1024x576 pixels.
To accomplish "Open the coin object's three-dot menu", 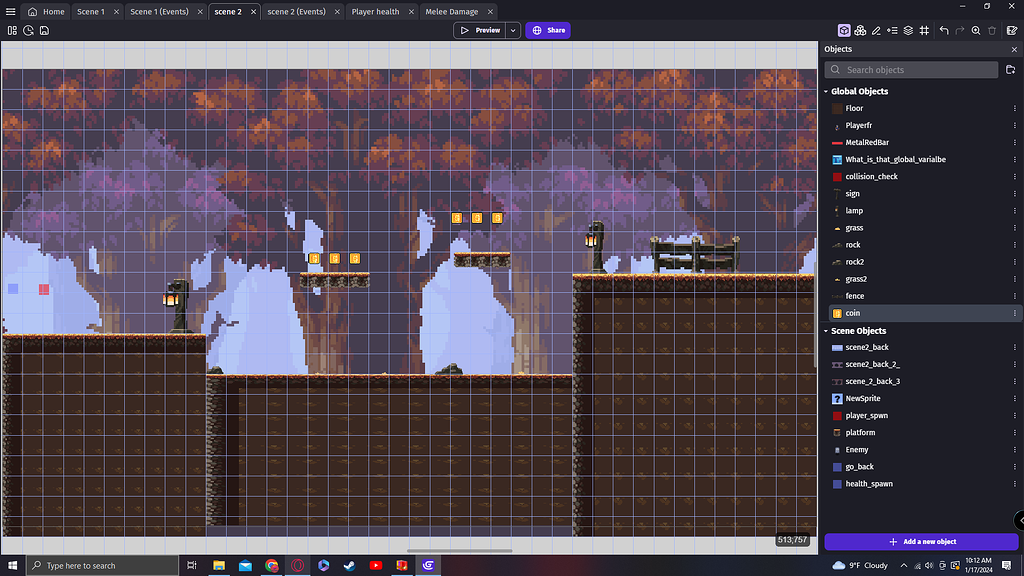I will (1013, 313).
